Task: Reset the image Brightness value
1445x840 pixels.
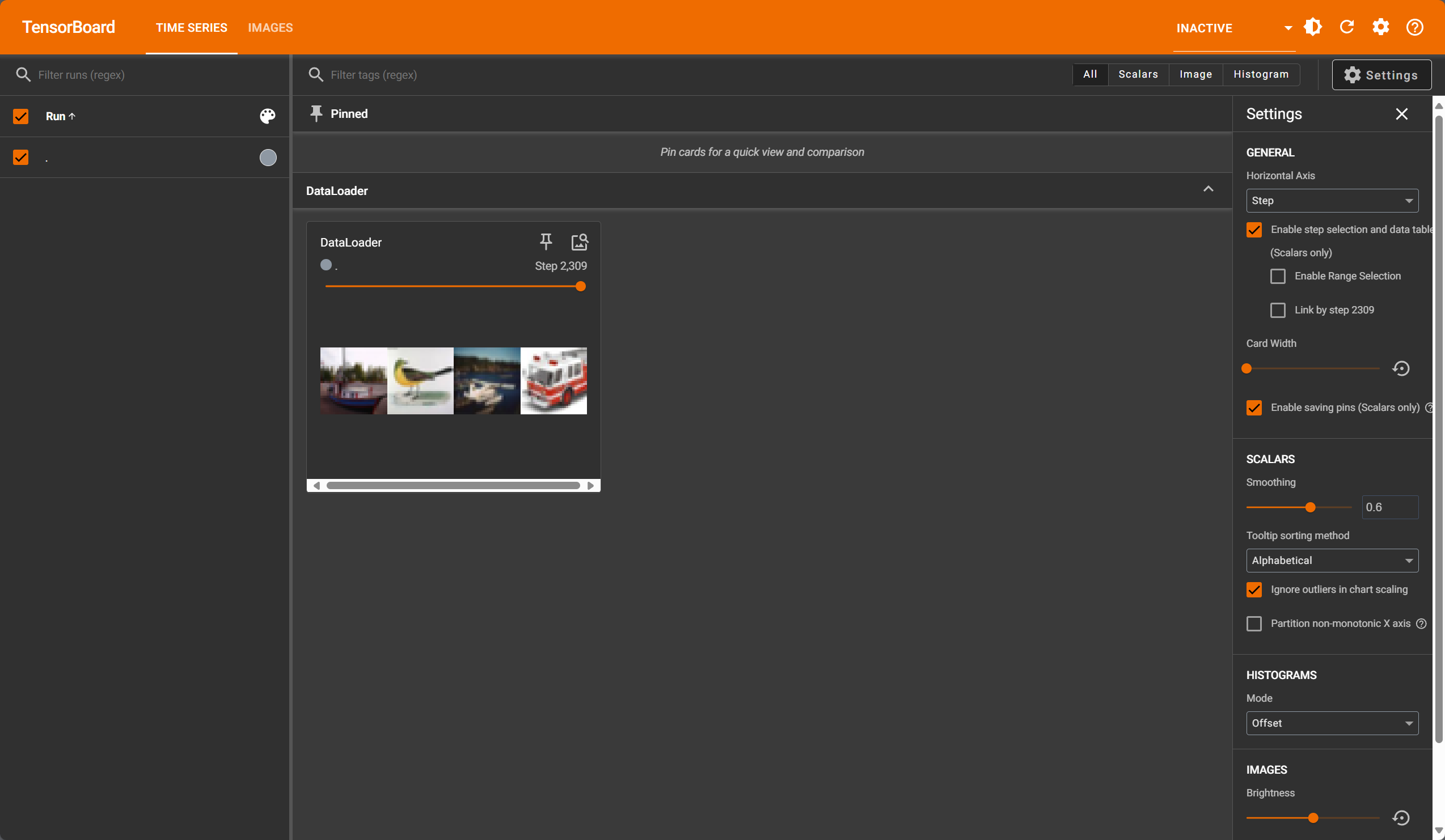Action: pos(1400,818)
